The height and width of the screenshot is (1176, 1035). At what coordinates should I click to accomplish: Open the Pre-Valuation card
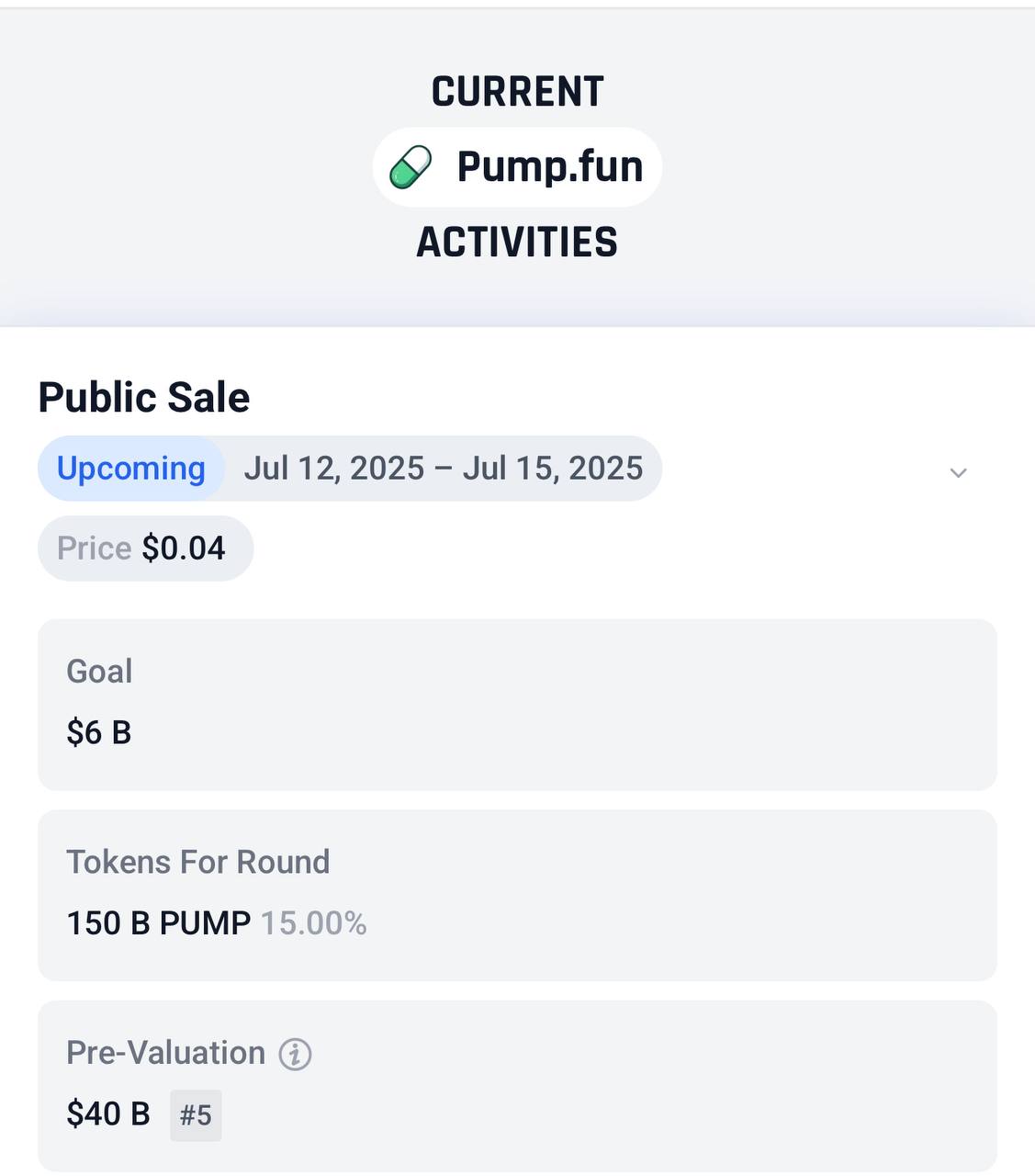click(517, 1086)
